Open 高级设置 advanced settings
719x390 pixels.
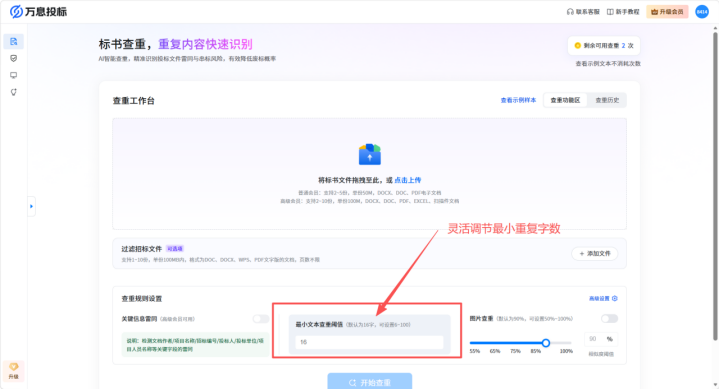(x=603, y=298)
